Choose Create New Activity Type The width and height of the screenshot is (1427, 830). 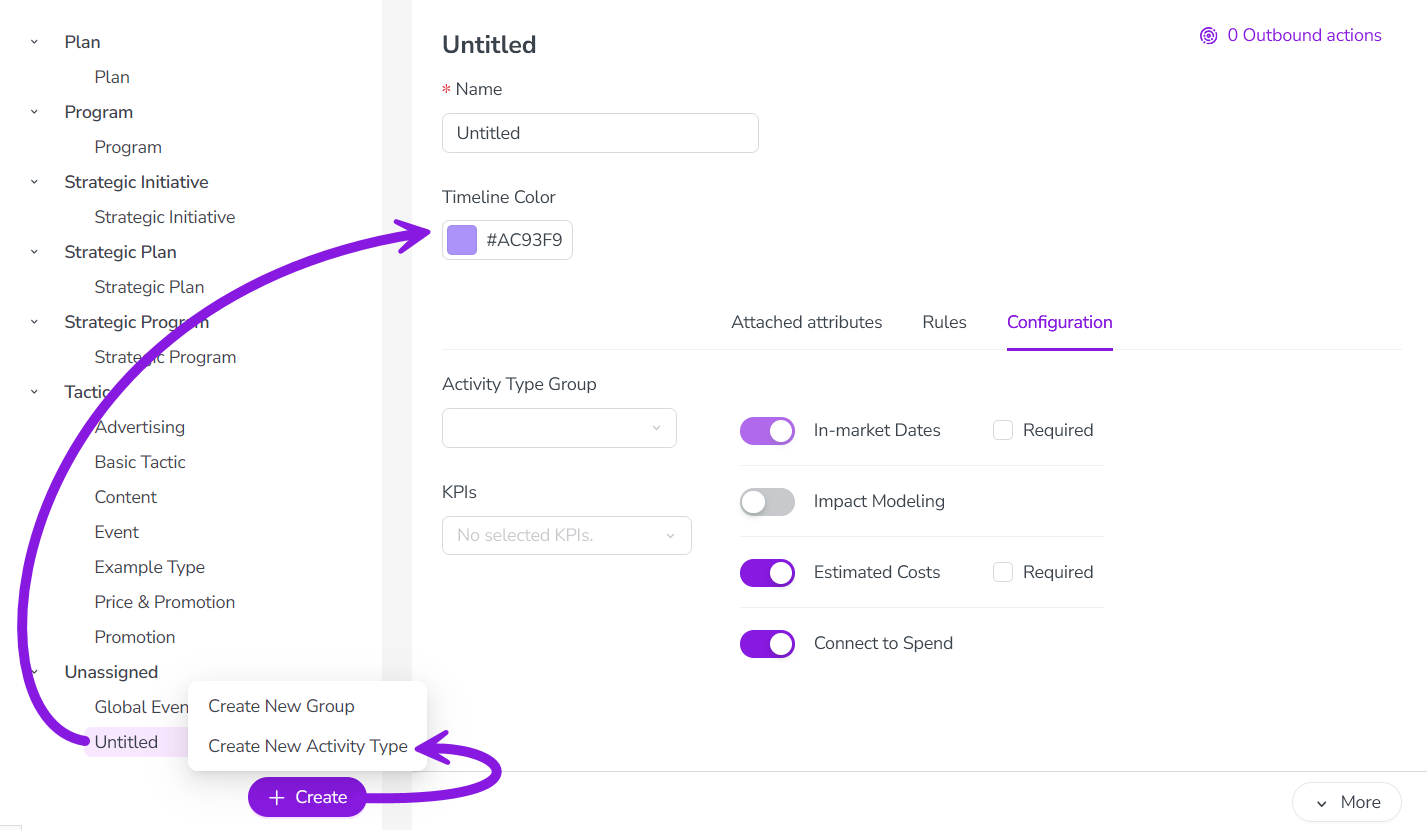tap(308, 746)
